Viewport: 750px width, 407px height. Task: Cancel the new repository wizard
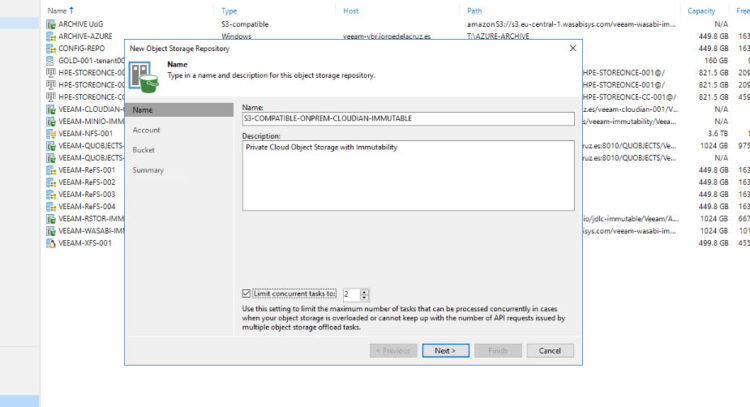tap(550, 351)
